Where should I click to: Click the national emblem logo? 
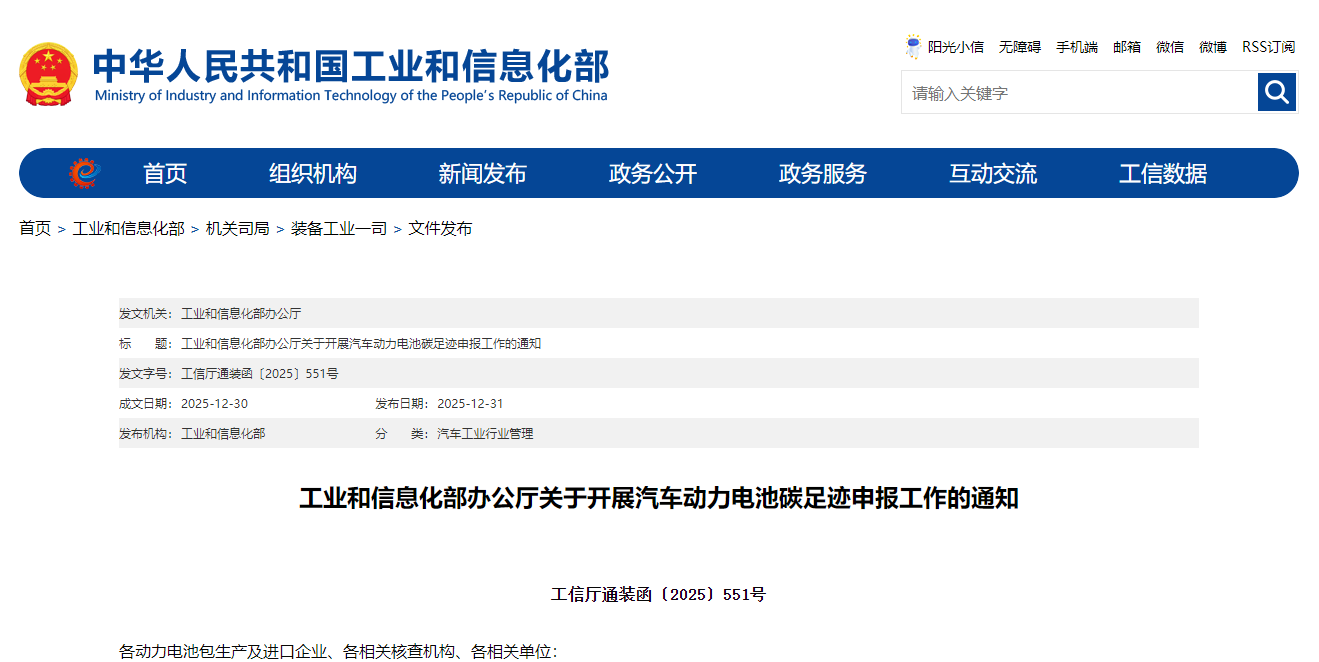pos(48,74)
